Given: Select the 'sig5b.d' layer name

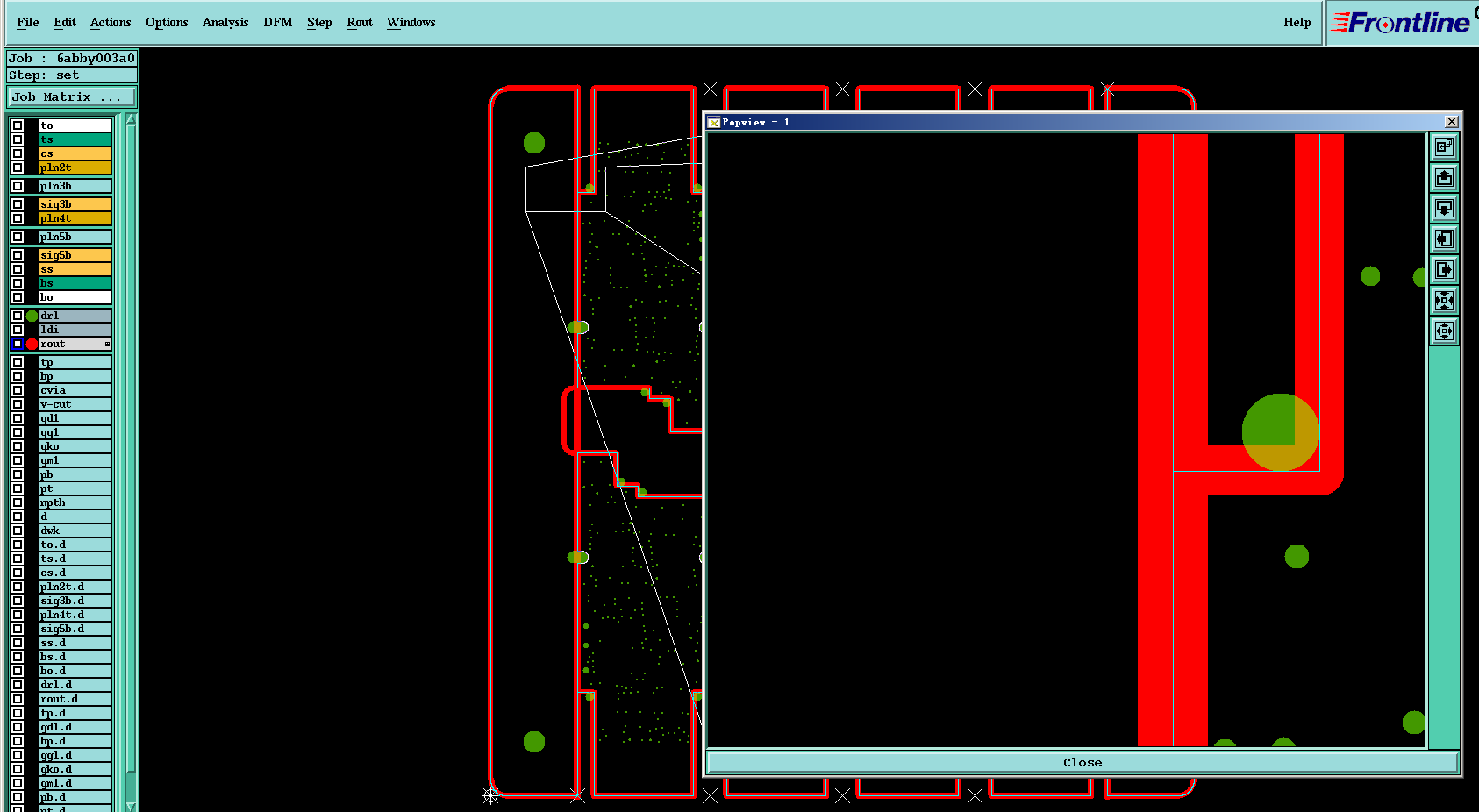Looking at the screenshot, I should pyautogui.click(x=75, y=629).
